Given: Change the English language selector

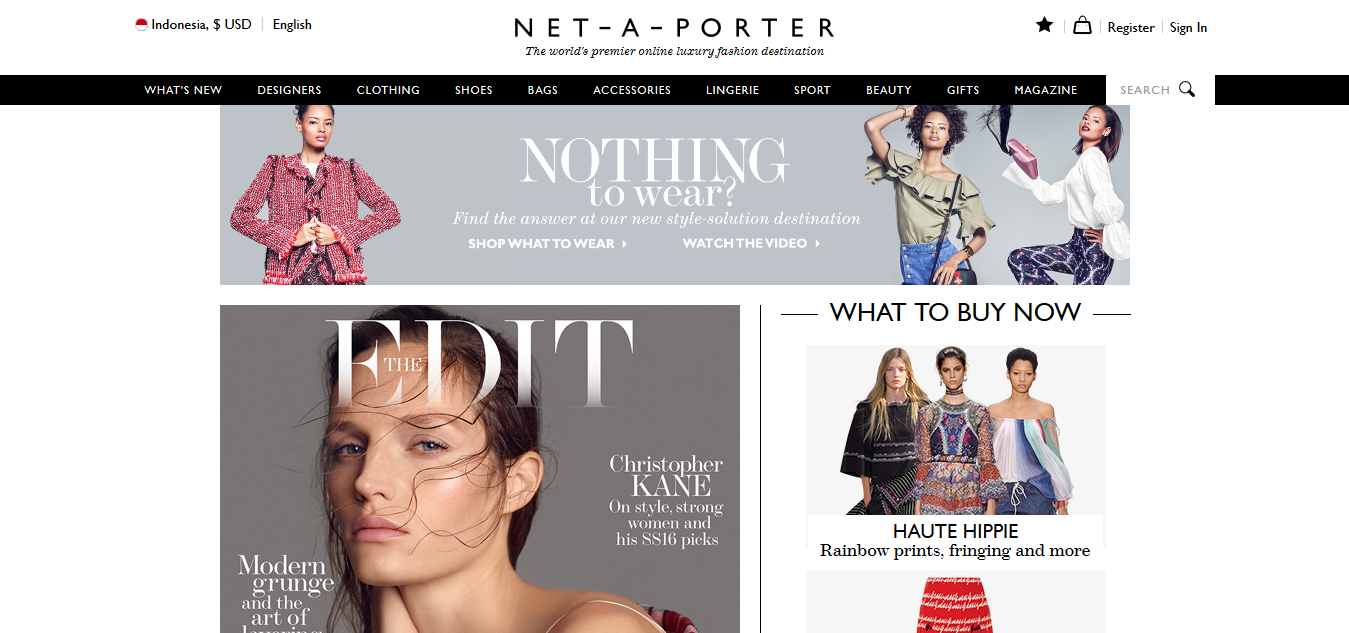Looking at the screenshot, I should [292, 25].
